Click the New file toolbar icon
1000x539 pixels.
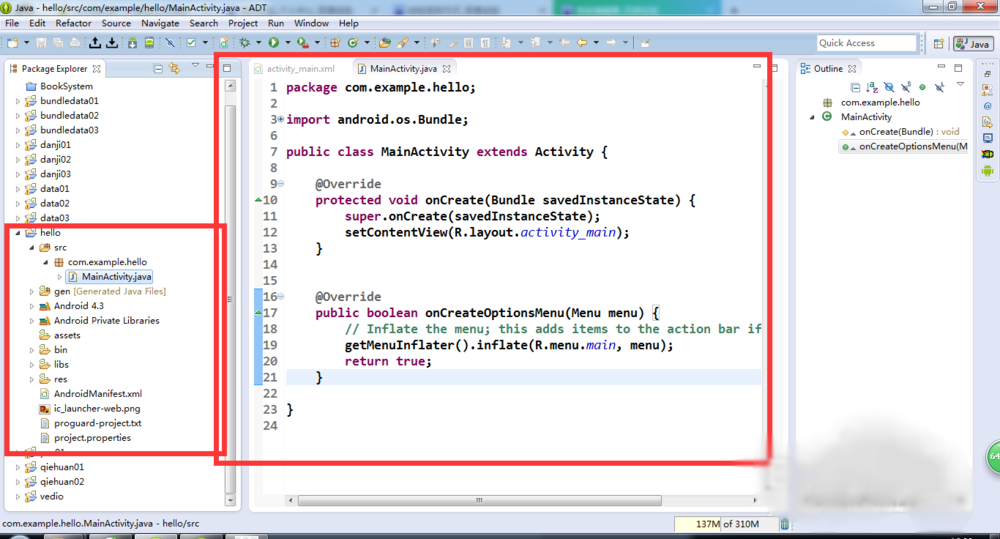pos(13,43)
